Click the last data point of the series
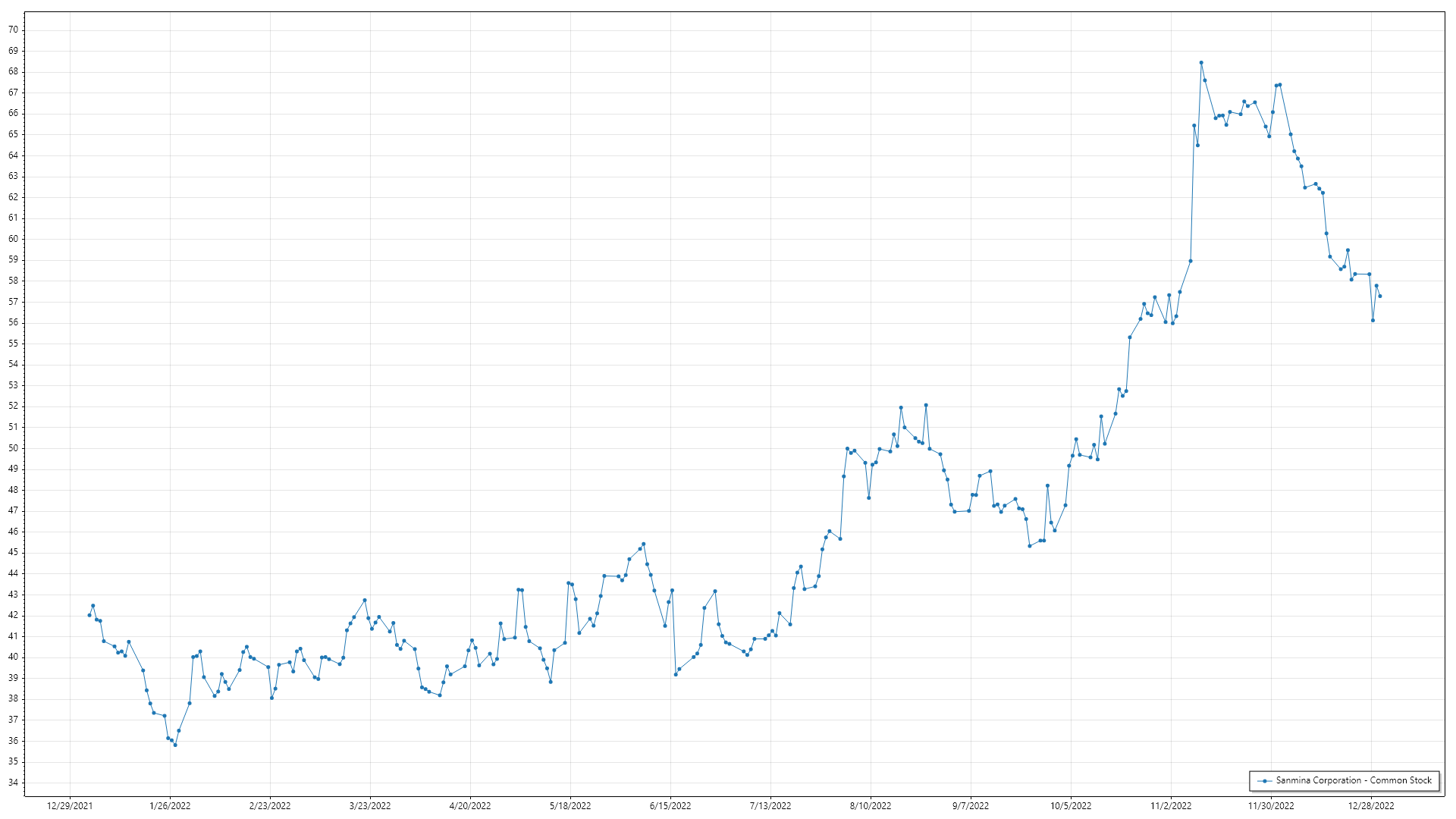 tap(1380, 297)
